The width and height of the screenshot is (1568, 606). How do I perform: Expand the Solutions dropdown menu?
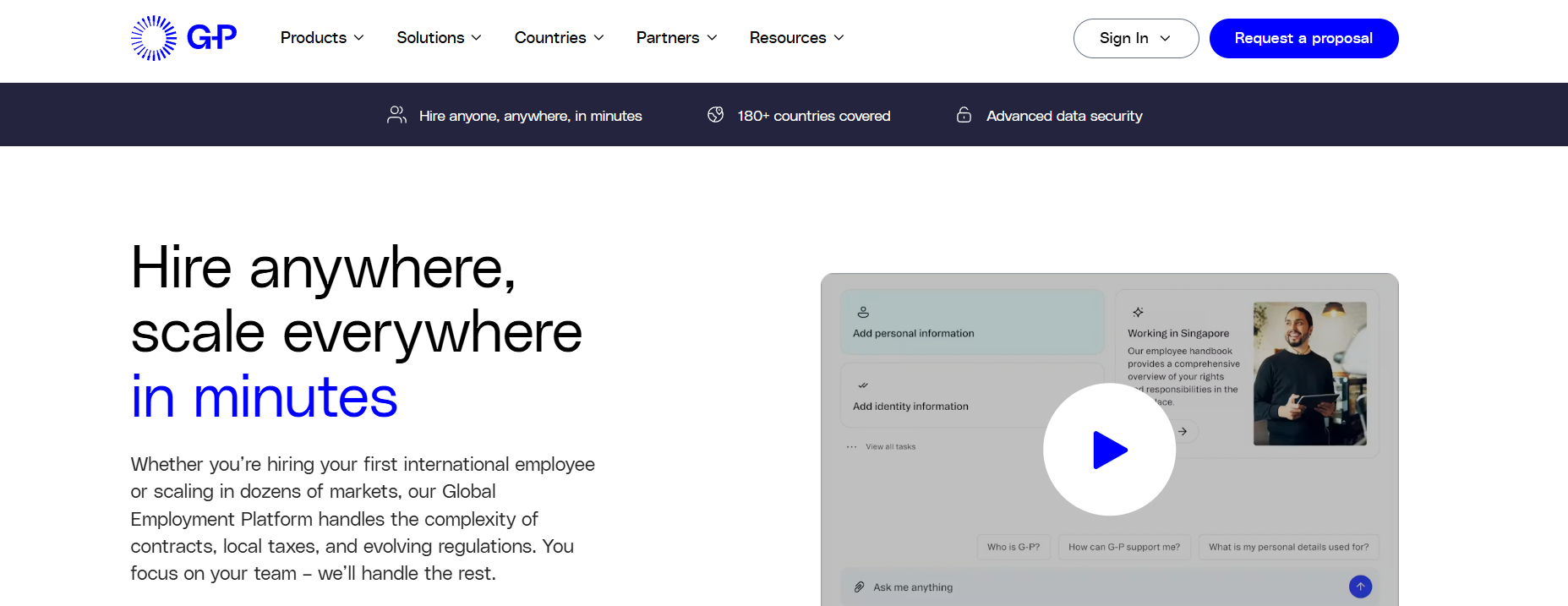pos(439,38)
